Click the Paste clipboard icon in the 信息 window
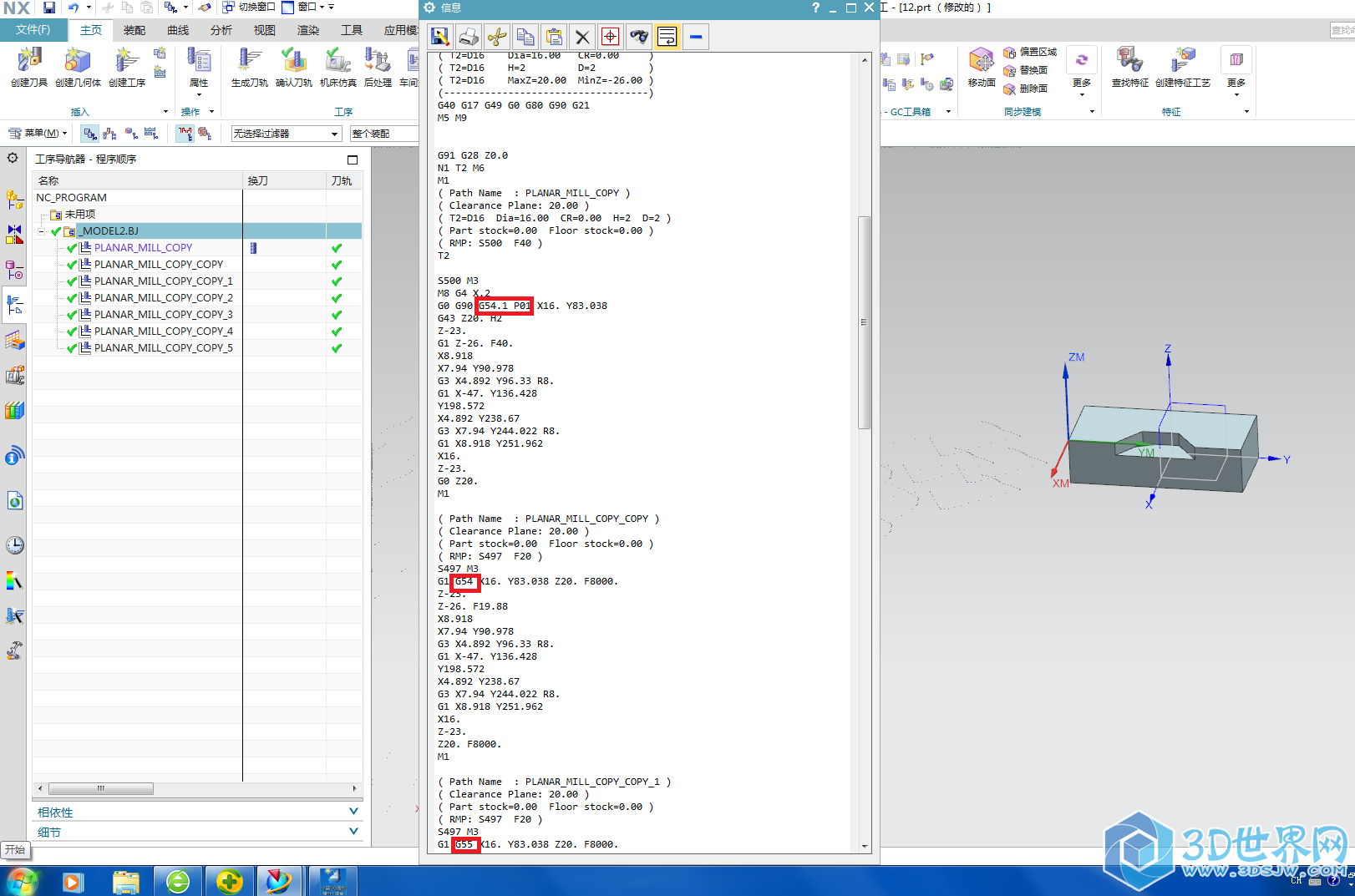This screenshot has width=1355, height=896. coord(554,37)
